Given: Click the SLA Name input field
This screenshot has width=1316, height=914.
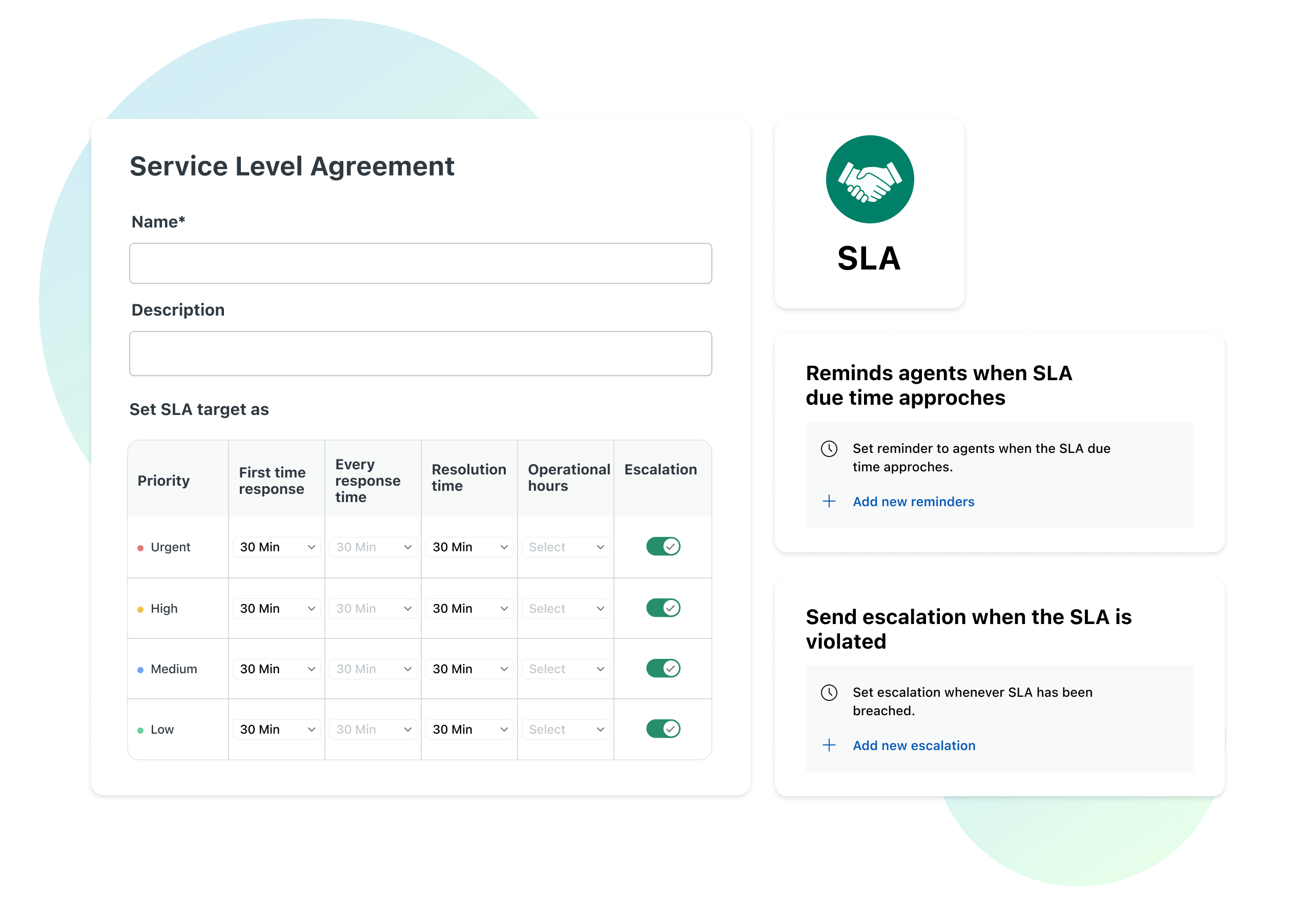Looking at the screenshot, I should (x=423, y=264).
